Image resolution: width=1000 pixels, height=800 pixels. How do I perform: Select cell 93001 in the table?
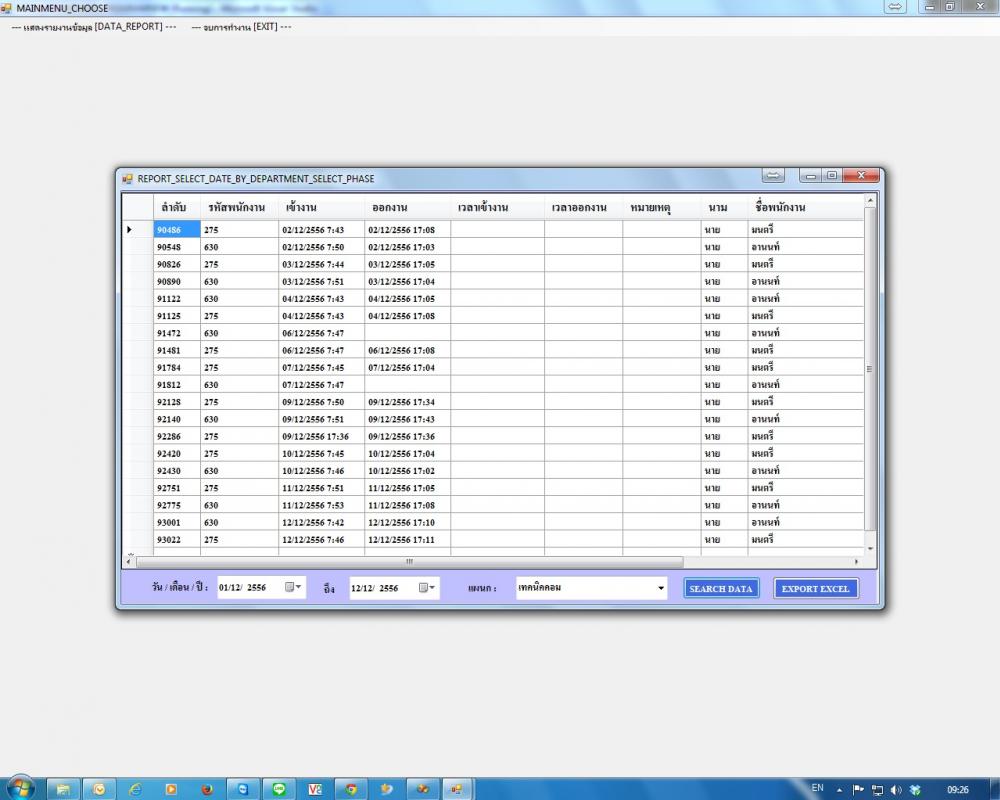(177, 522)
